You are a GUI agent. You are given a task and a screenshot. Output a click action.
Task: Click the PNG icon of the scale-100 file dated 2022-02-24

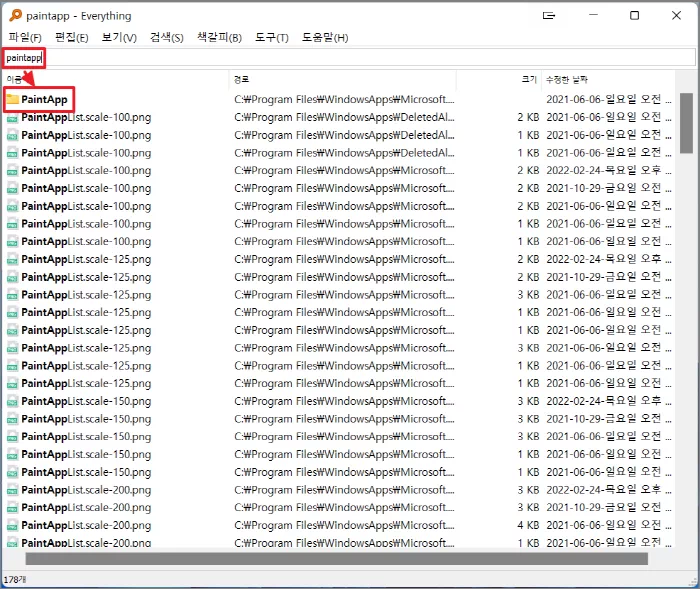(x=12, y=171)
